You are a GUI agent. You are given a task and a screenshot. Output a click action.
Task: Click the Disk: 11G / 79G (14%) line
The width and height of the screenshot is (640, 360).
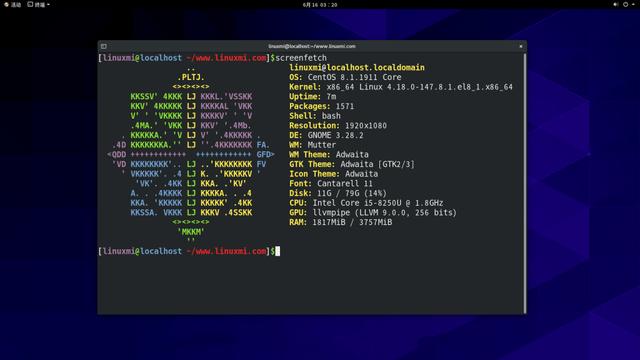pyautogui.click(x=338, y=193)
